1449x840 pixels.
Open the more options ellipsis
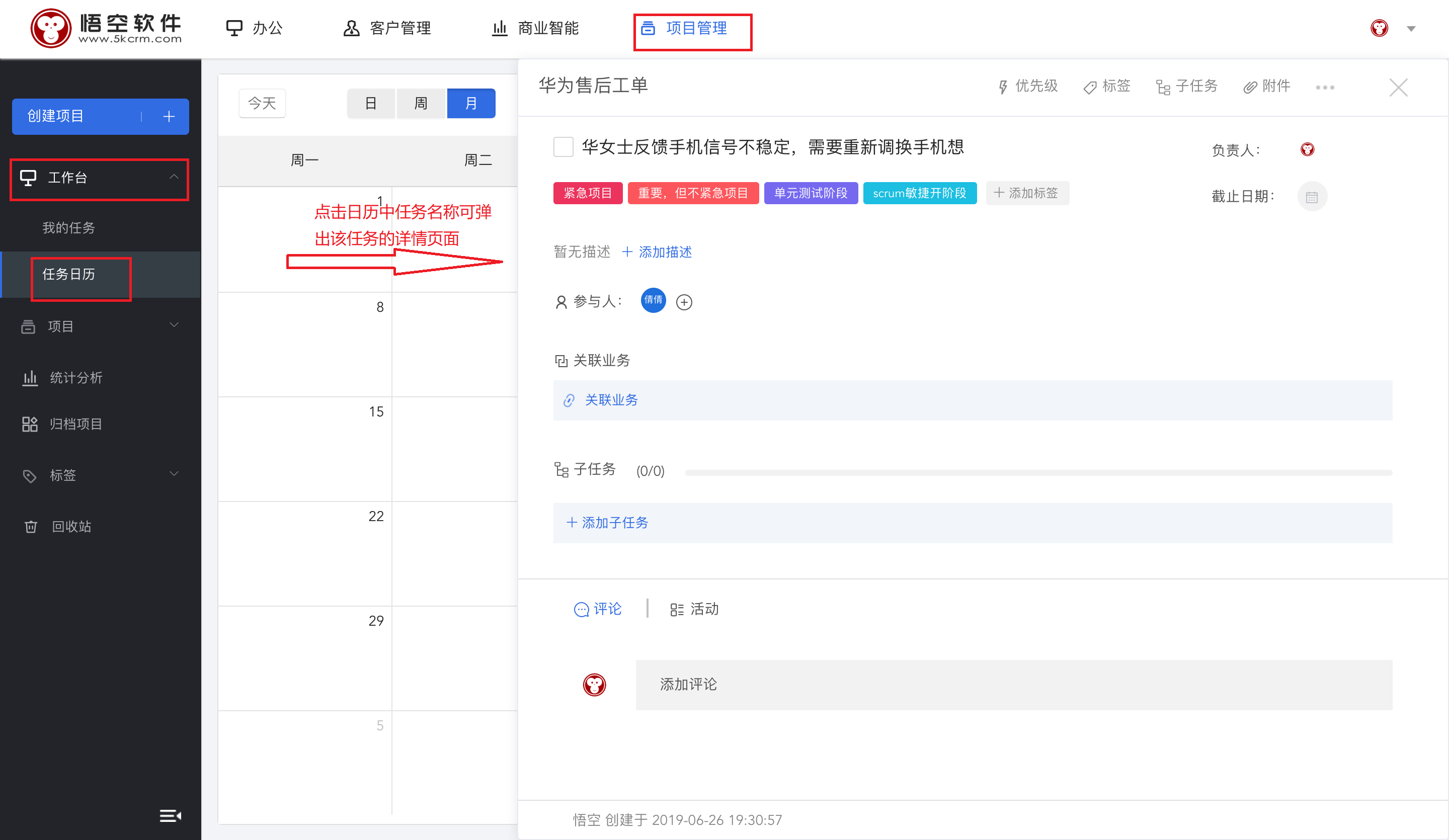[1325, 88]
